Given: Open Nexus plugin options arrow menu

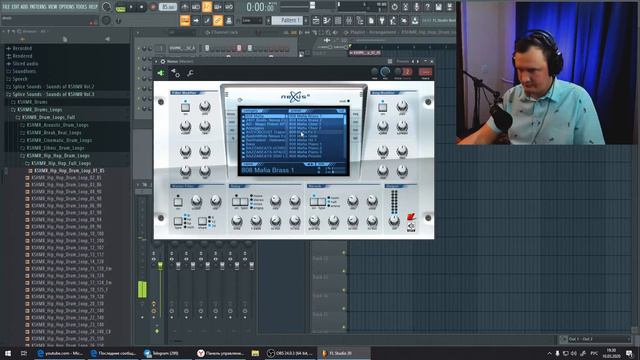Looking at the screenshot, I should pyautogui.click(x=156, y=62).
